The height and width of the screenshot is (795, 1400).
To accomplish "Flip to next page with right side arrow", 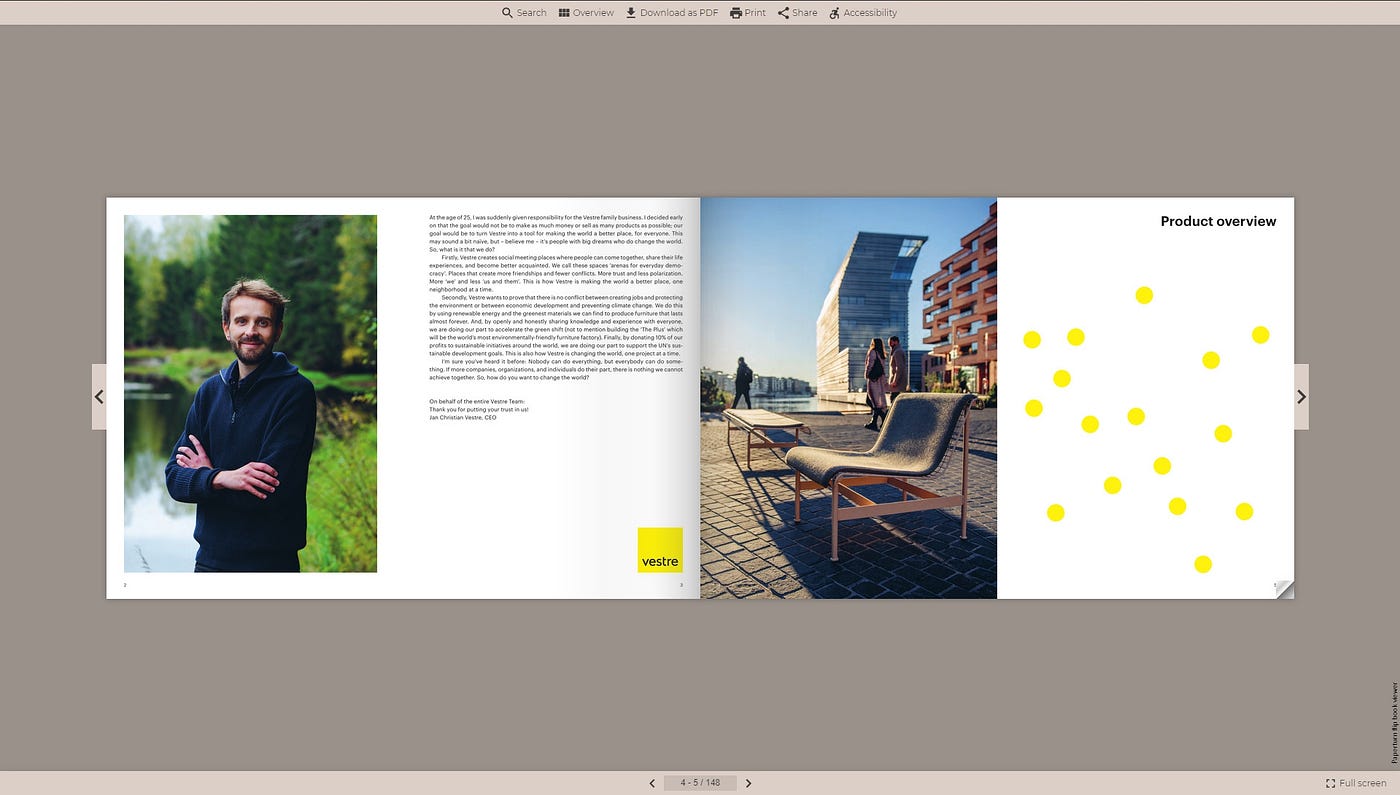I will [x=1301, y=397].
